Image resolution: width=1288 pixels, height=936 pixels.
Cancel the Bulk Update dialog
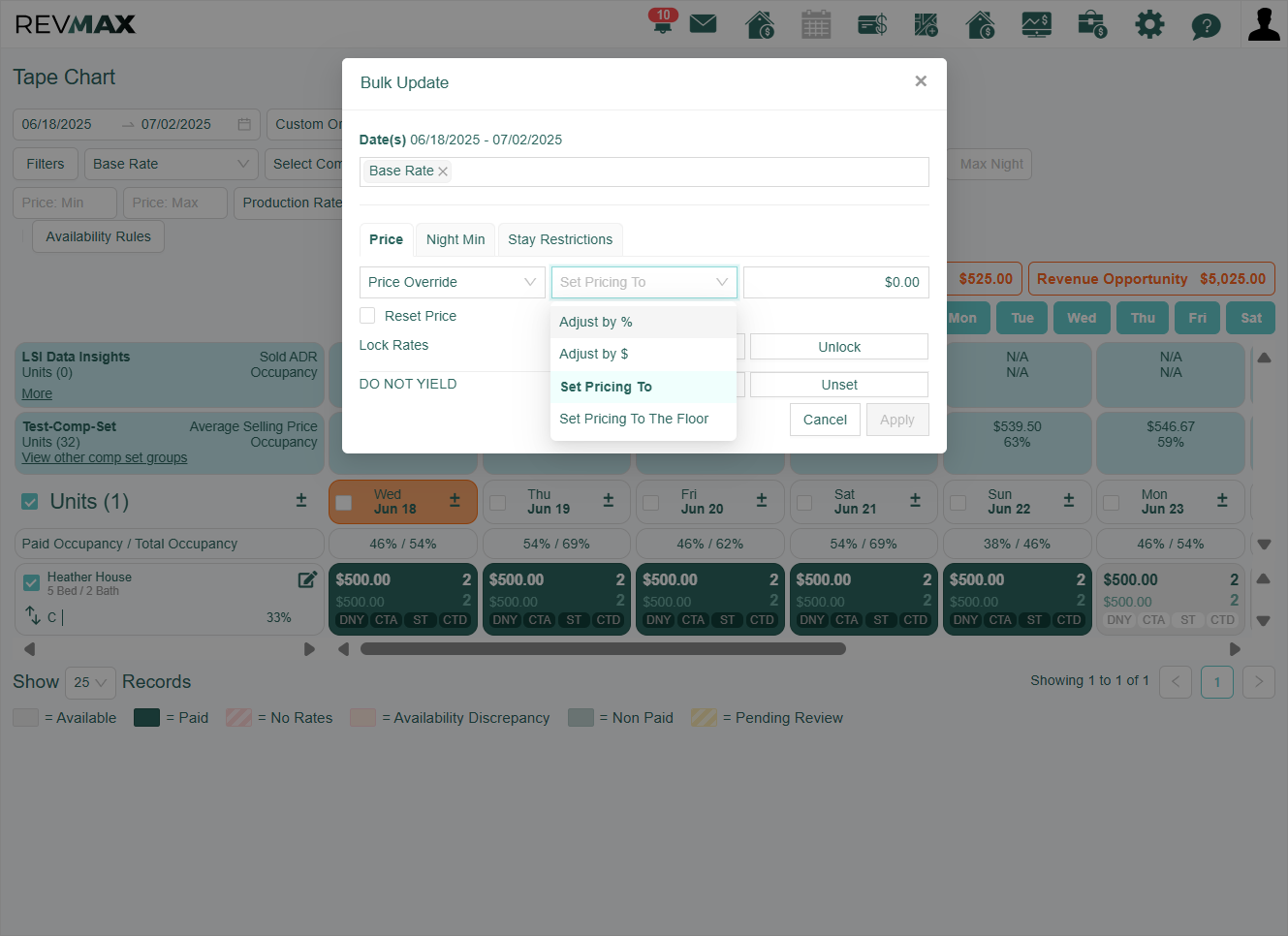[825, 420]
